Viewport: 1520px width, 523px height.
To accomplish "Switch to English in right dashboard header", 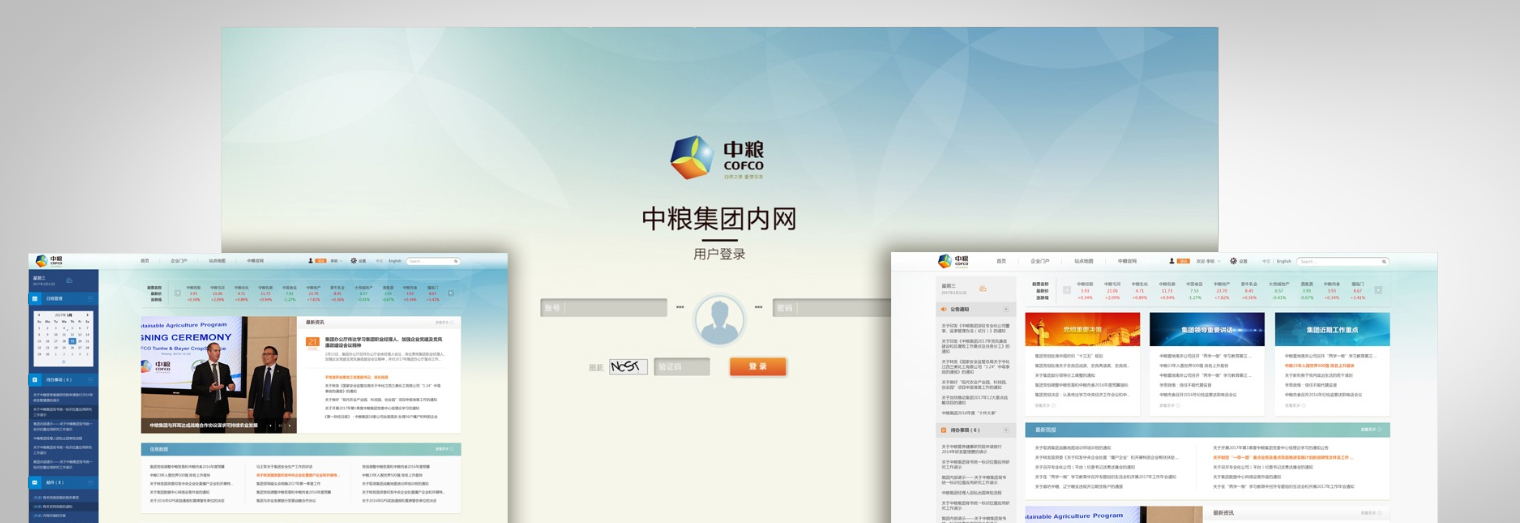I will [1284, 261].
